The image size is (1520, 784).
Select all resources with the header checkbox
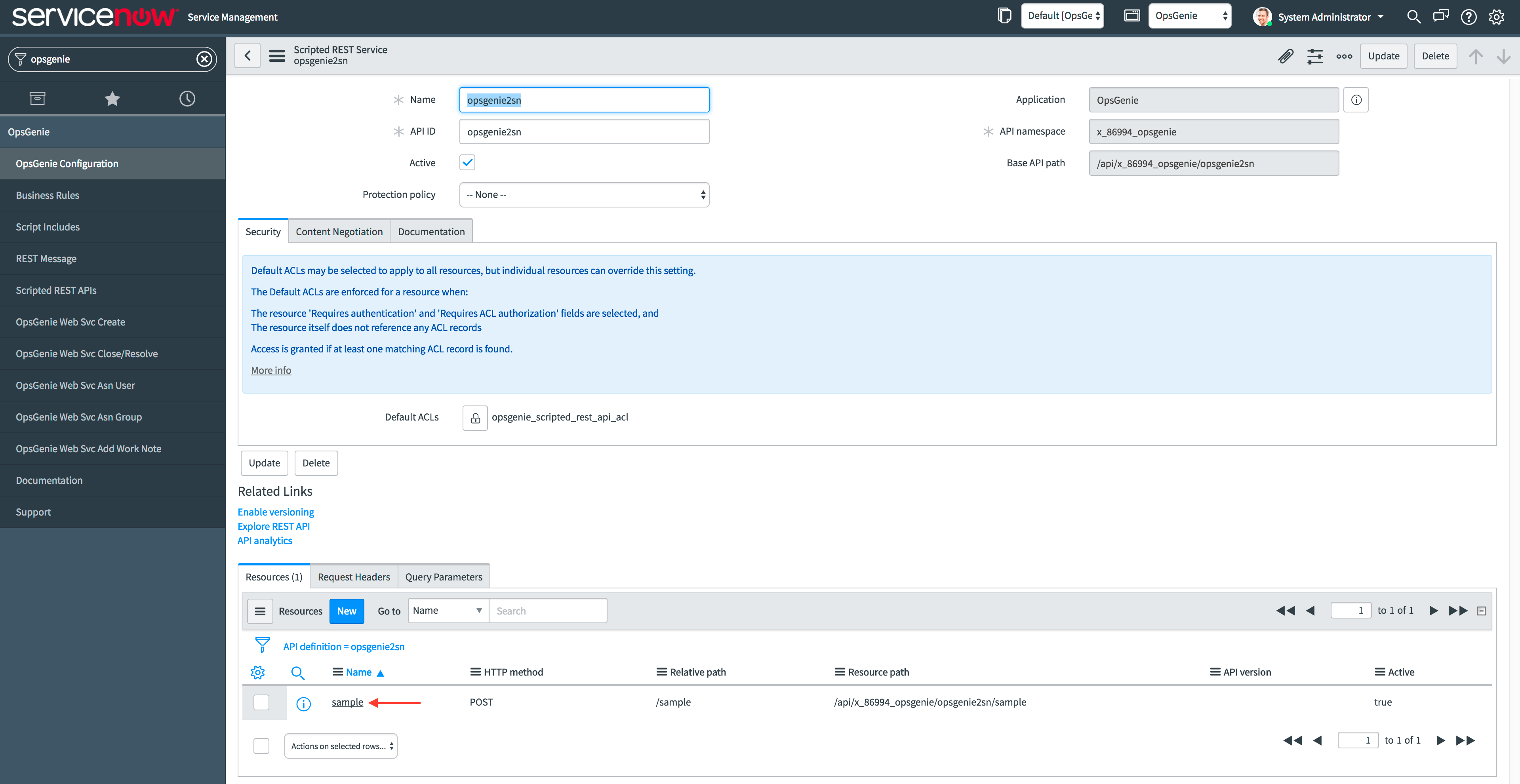tap(261, 746)
